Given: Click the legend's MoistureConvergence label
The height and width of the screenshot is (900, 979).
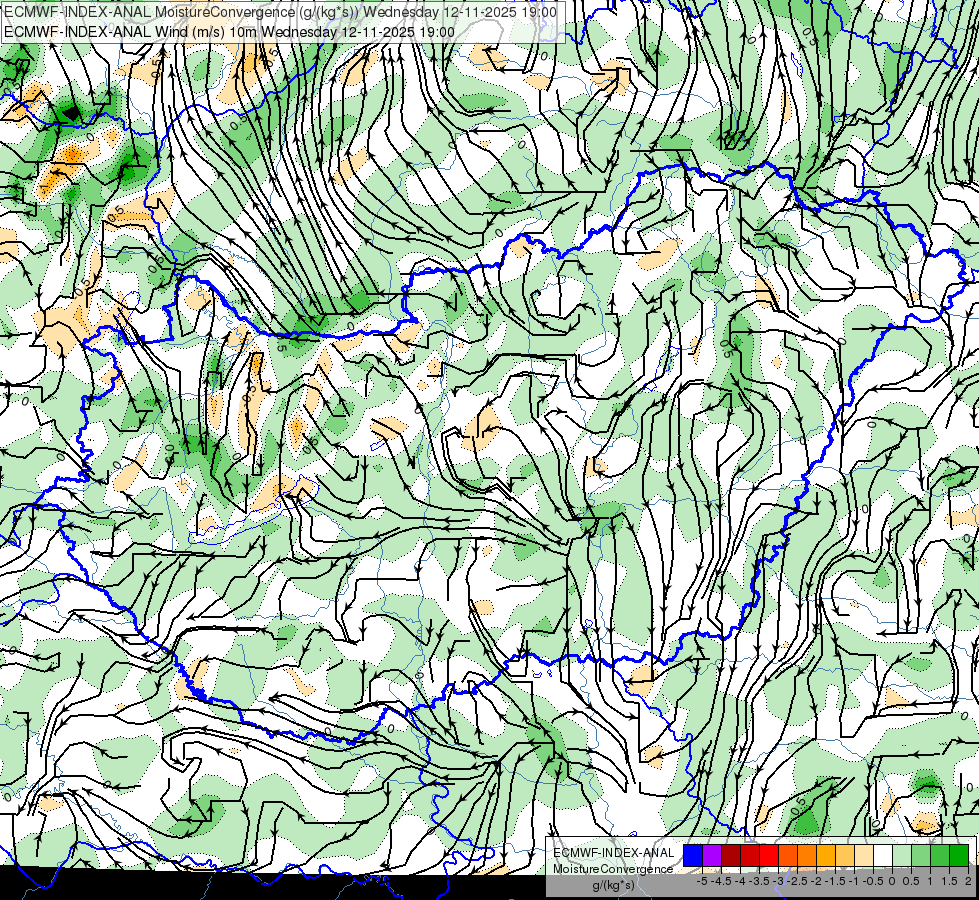Looking at the screenshot, I should [613, 869].
